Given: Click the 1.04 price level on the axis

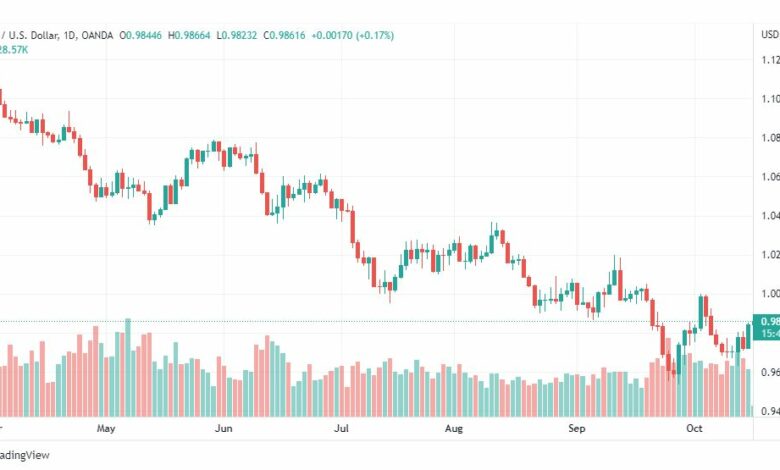Looking at the screenshot, I should tap(771, 216).
